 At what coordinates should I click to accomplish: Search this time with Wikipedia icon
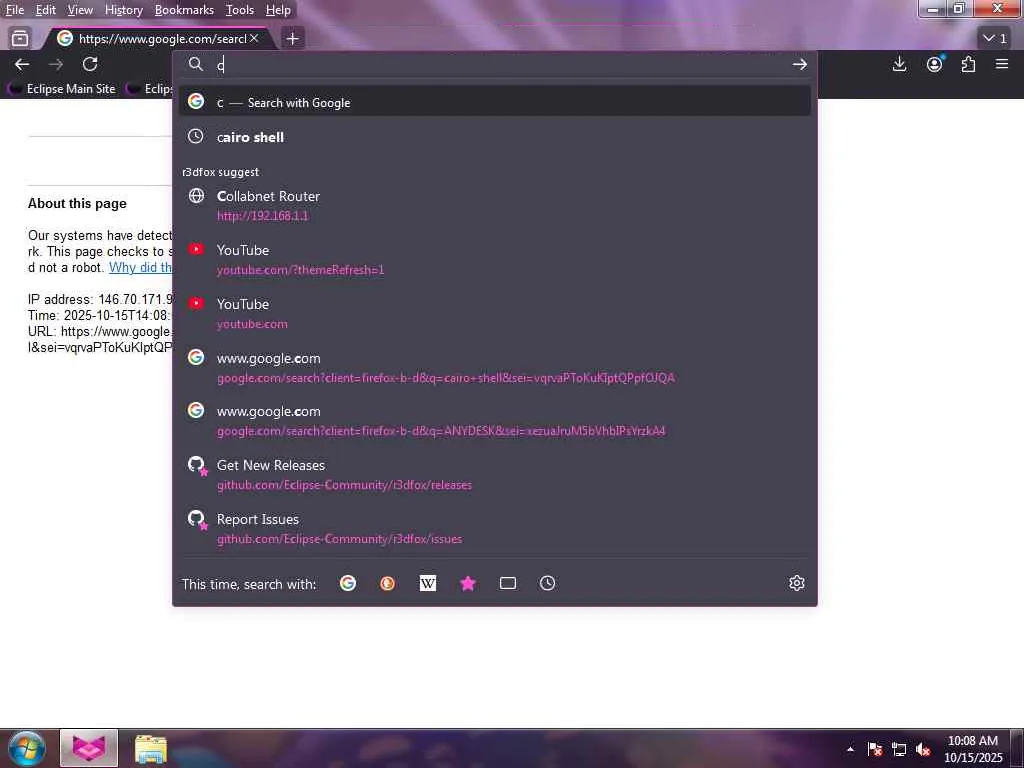pyautogui.click(x=428, y=583)
